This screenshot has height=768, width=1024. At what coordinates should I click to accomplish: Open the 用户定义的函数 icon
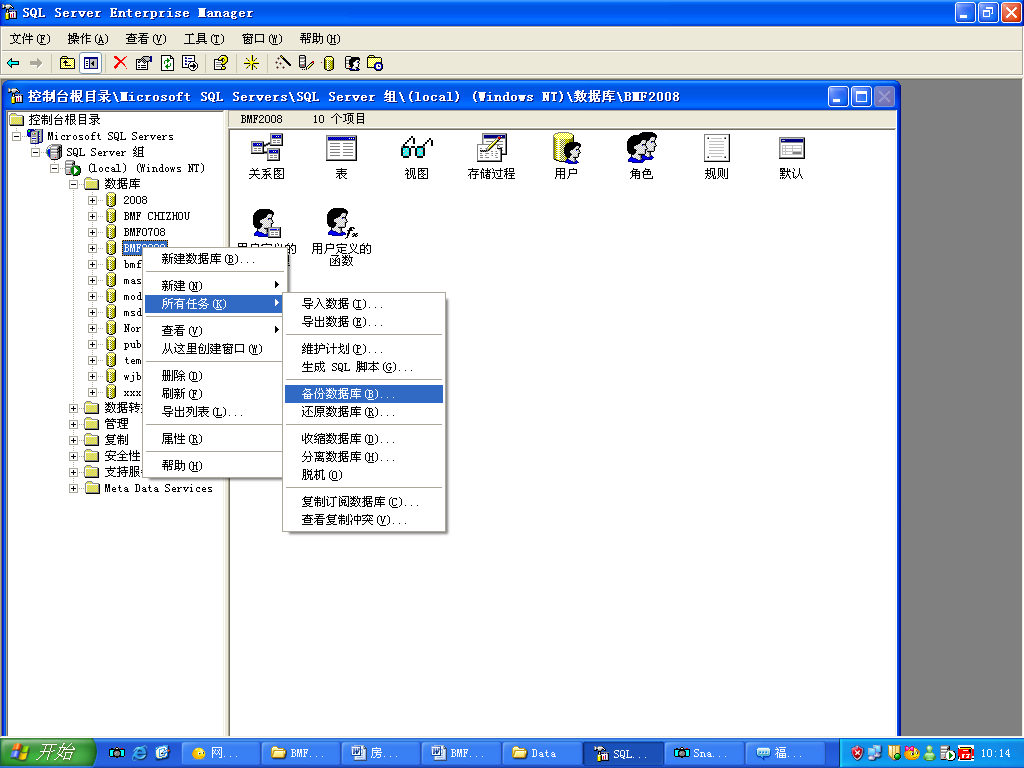point(342,237)
